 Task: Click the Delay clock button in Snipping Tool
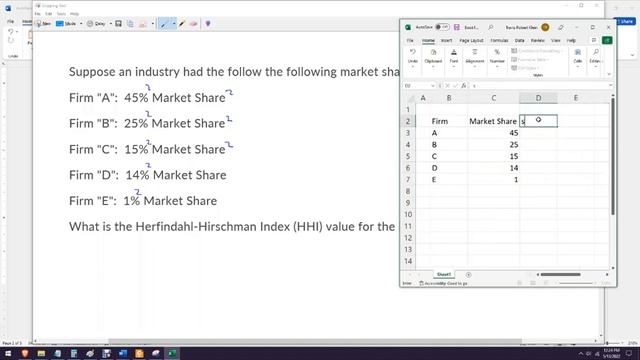(x=96, y=24)
